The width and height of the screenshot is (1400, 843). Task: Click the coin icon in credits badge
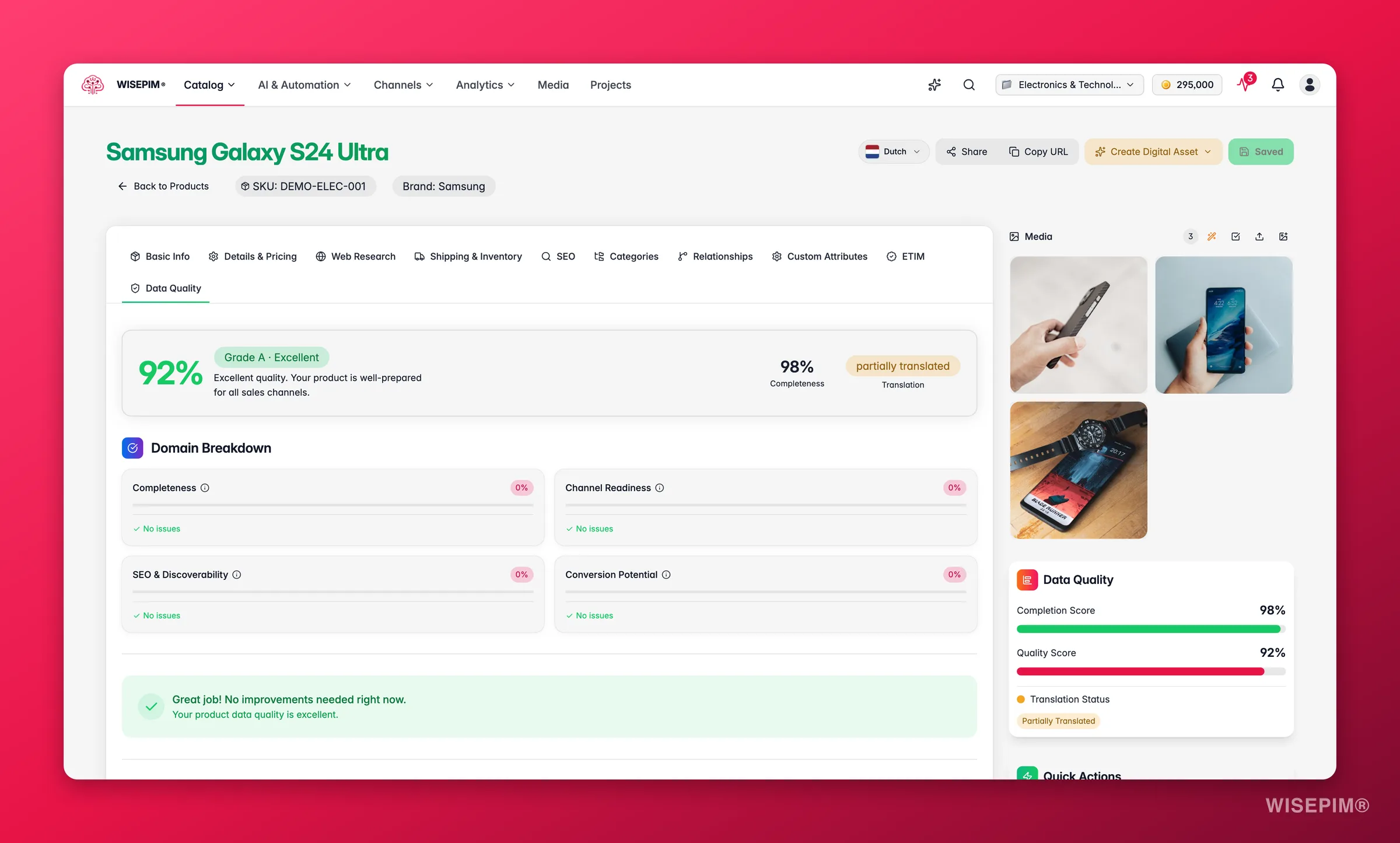tap(1166, 85)
